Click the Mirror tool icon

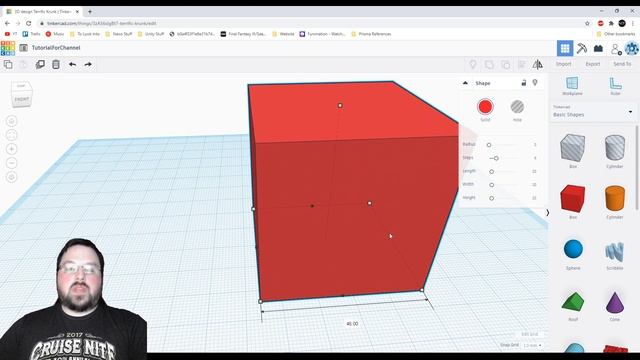(x=538, y=64)
